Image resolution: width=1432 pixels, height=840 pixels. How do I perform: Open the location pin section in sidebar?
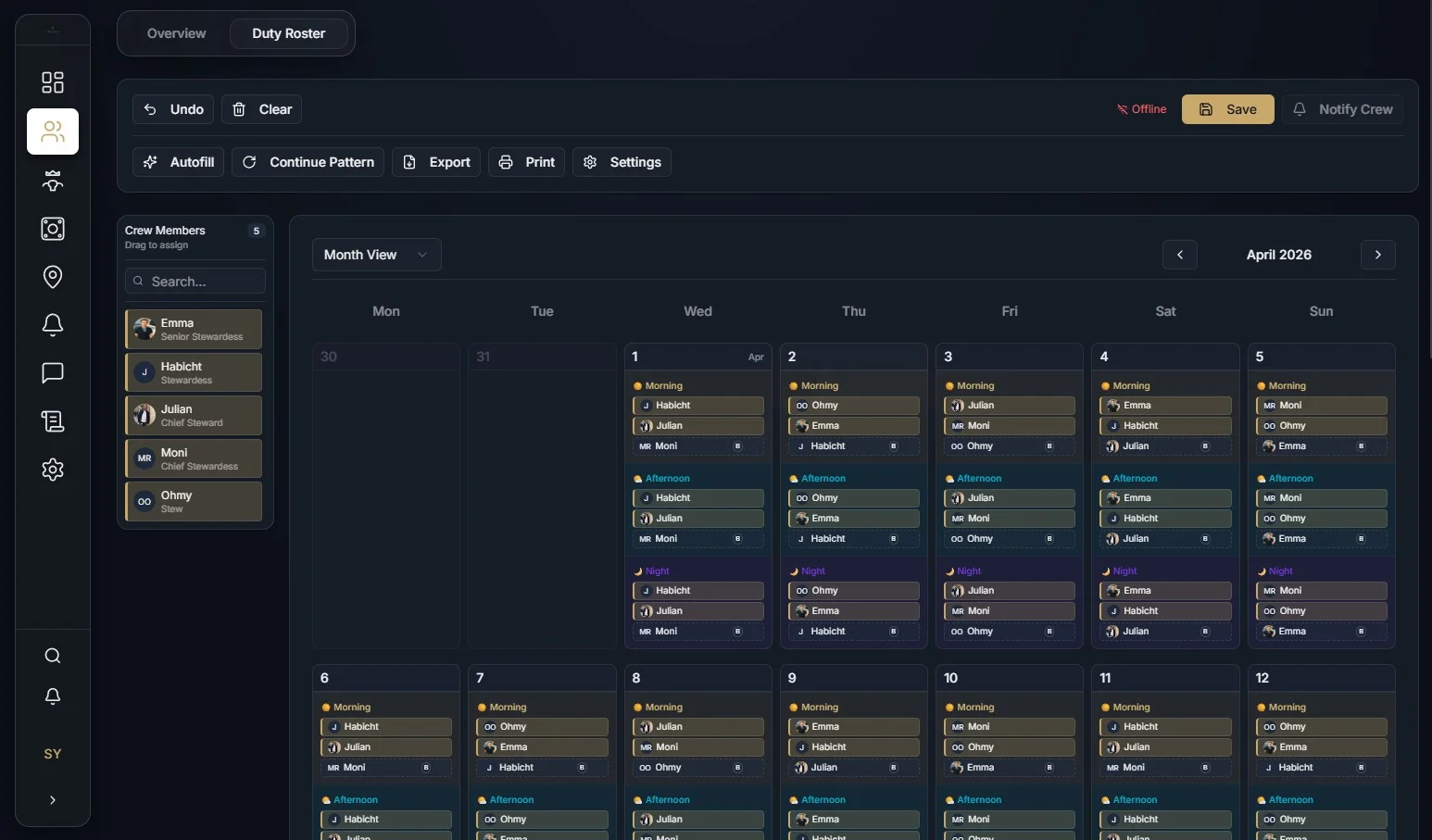[52, 277]
